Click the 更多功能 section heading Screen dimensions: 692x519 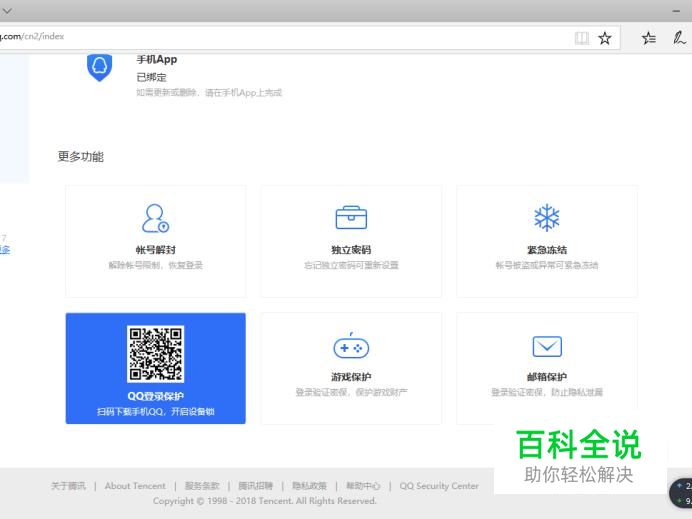(81, 157)
